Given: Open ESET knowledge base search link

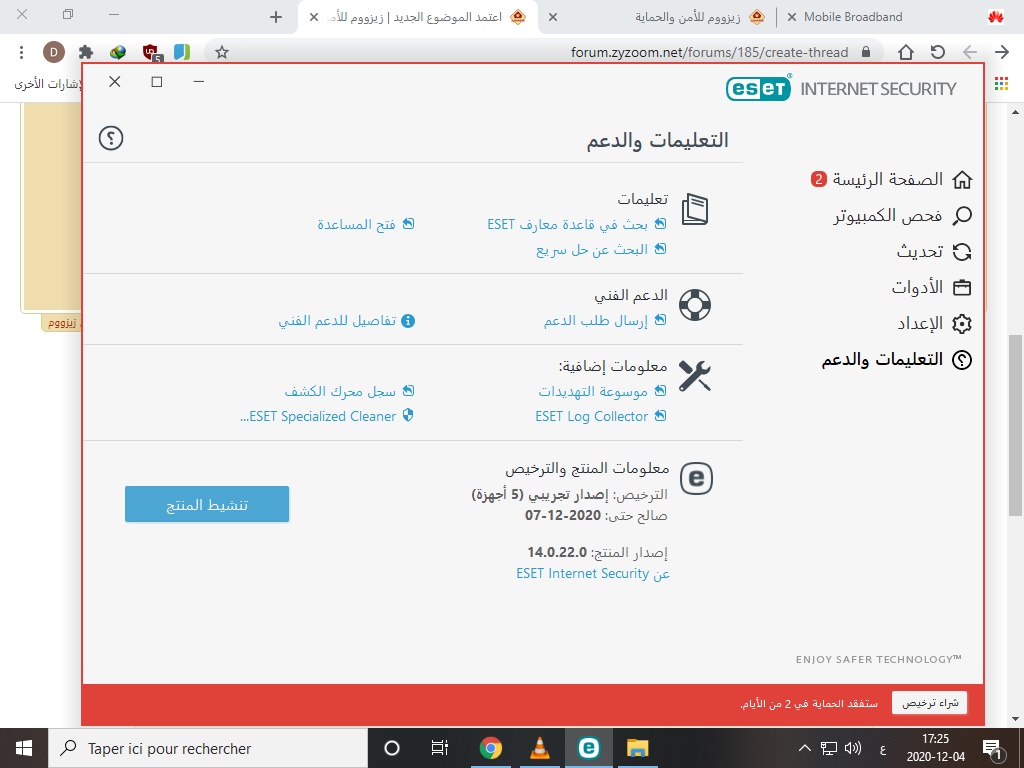Looking at the screenshot, I should coord(577,224).
